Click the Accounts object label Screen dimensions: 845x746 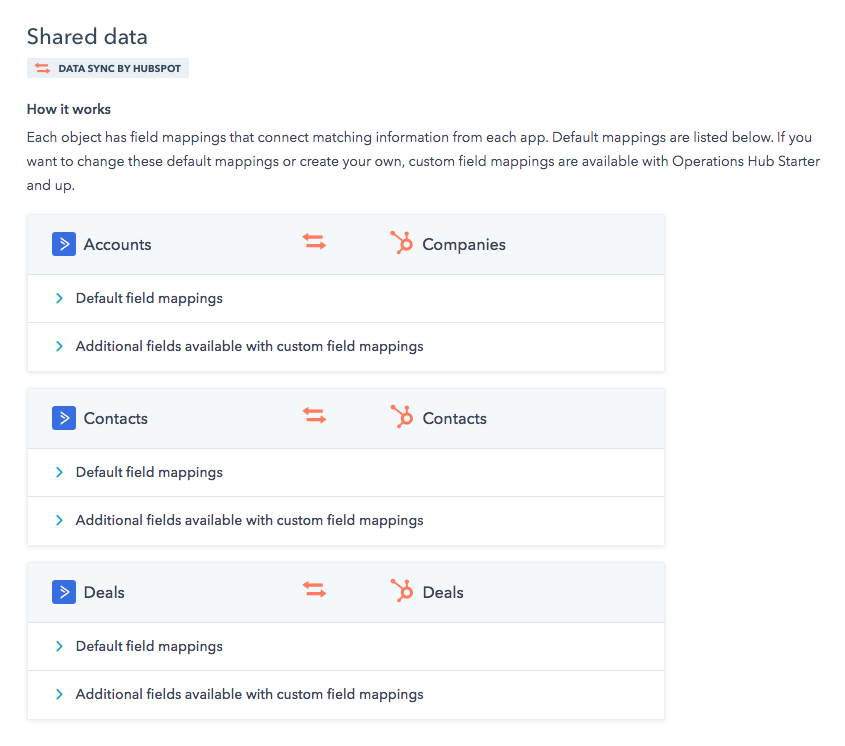pos(118,244)
